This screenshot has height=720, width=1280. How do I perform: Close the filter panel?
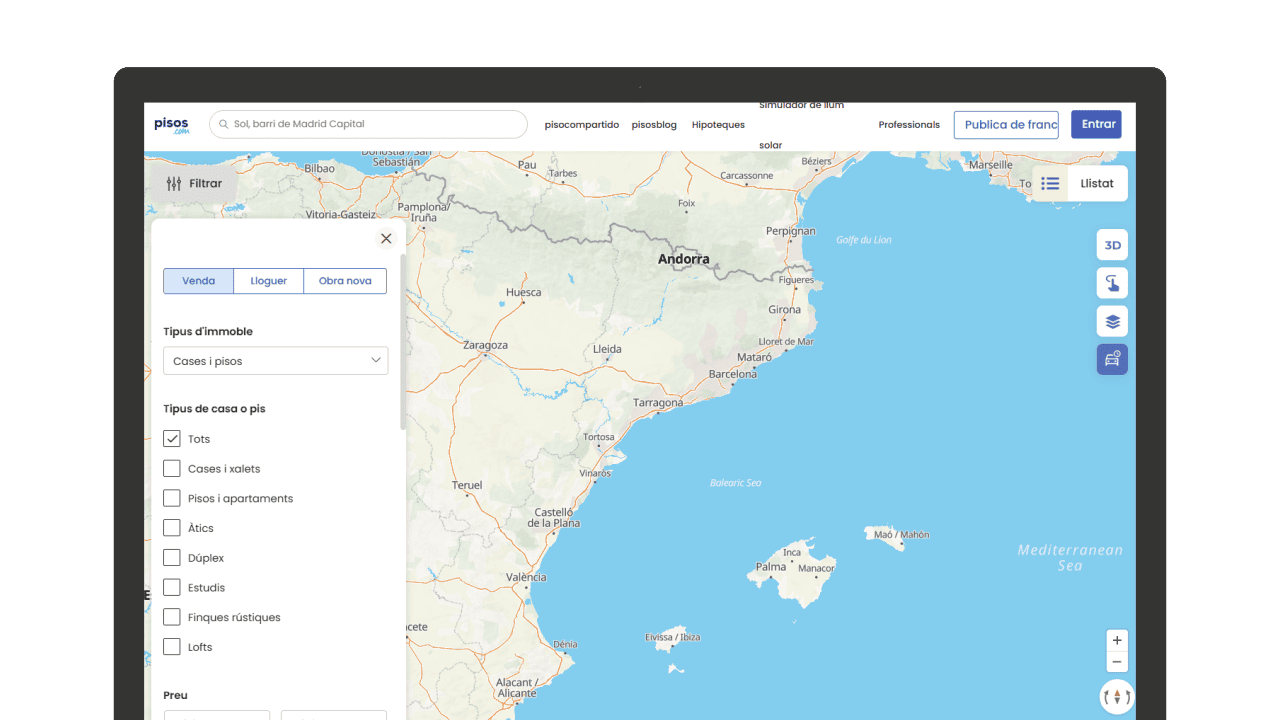[x=386, y=238]
